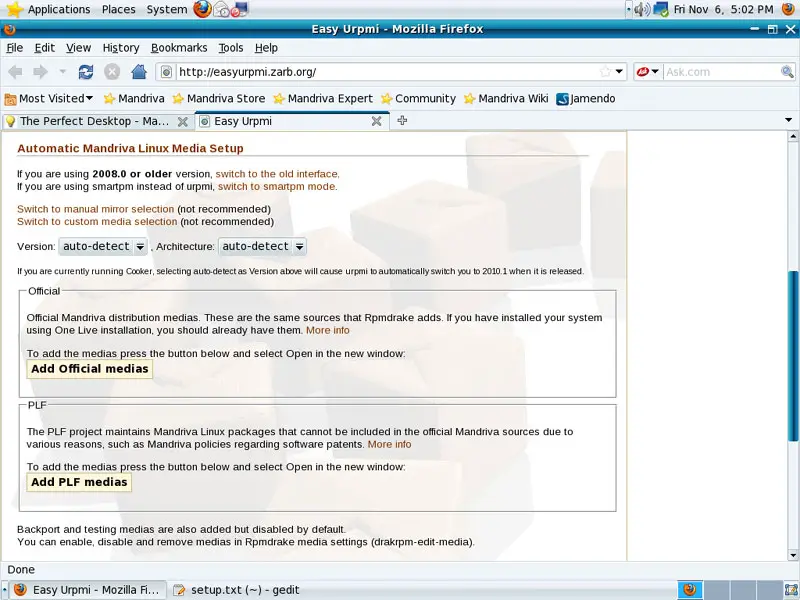Close the Easy Urpmi tab

click(377, 121)
